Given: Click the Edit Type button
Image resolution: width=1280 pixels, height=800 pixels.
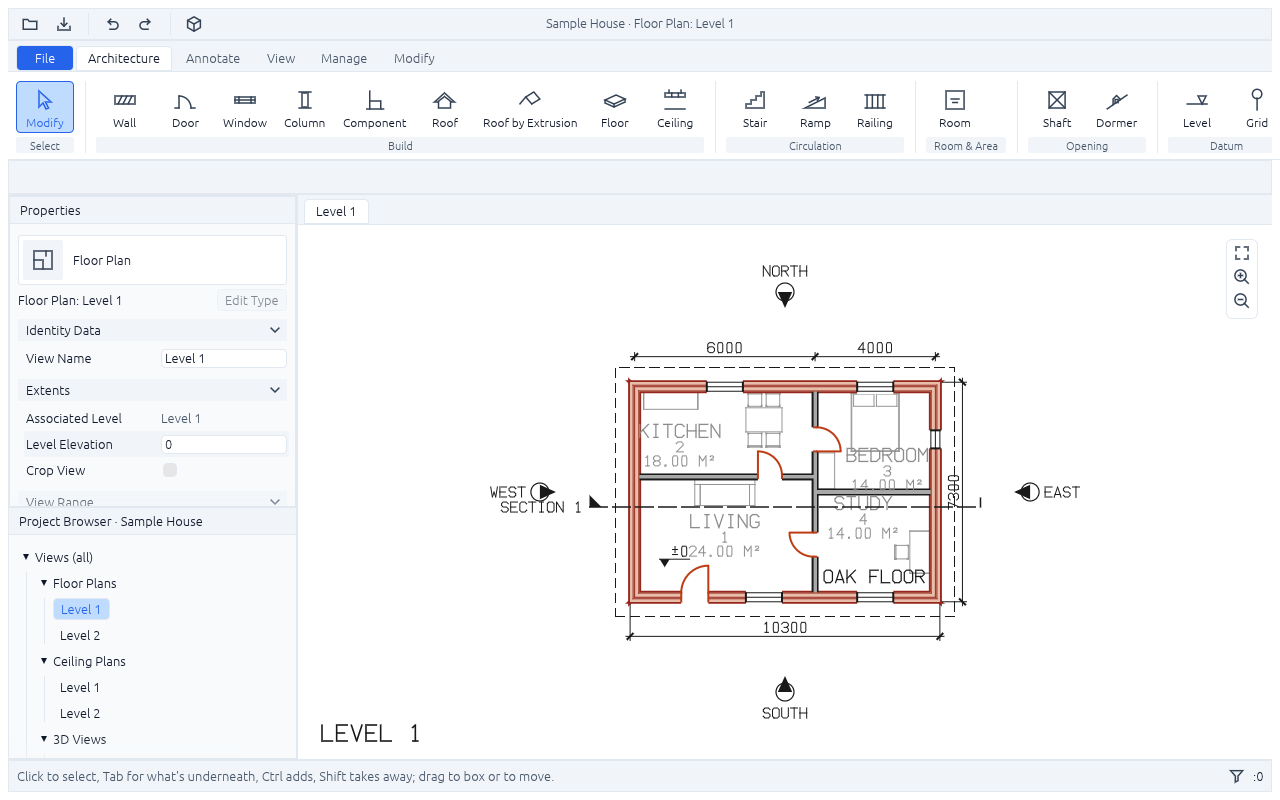Looking at the screenshot, I should [x=251, y=300].
